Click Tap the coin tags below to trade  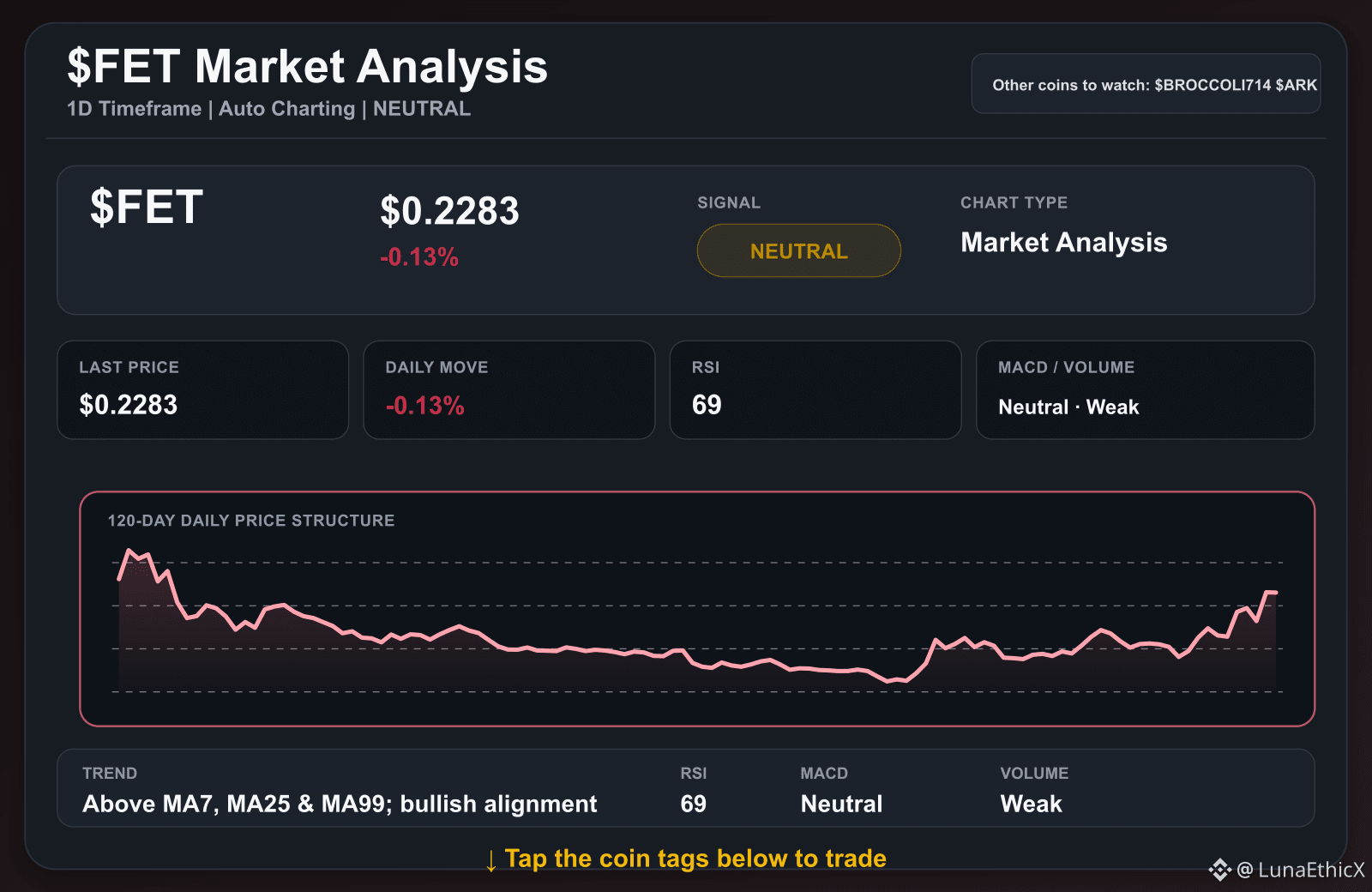[x=695, y=859]
